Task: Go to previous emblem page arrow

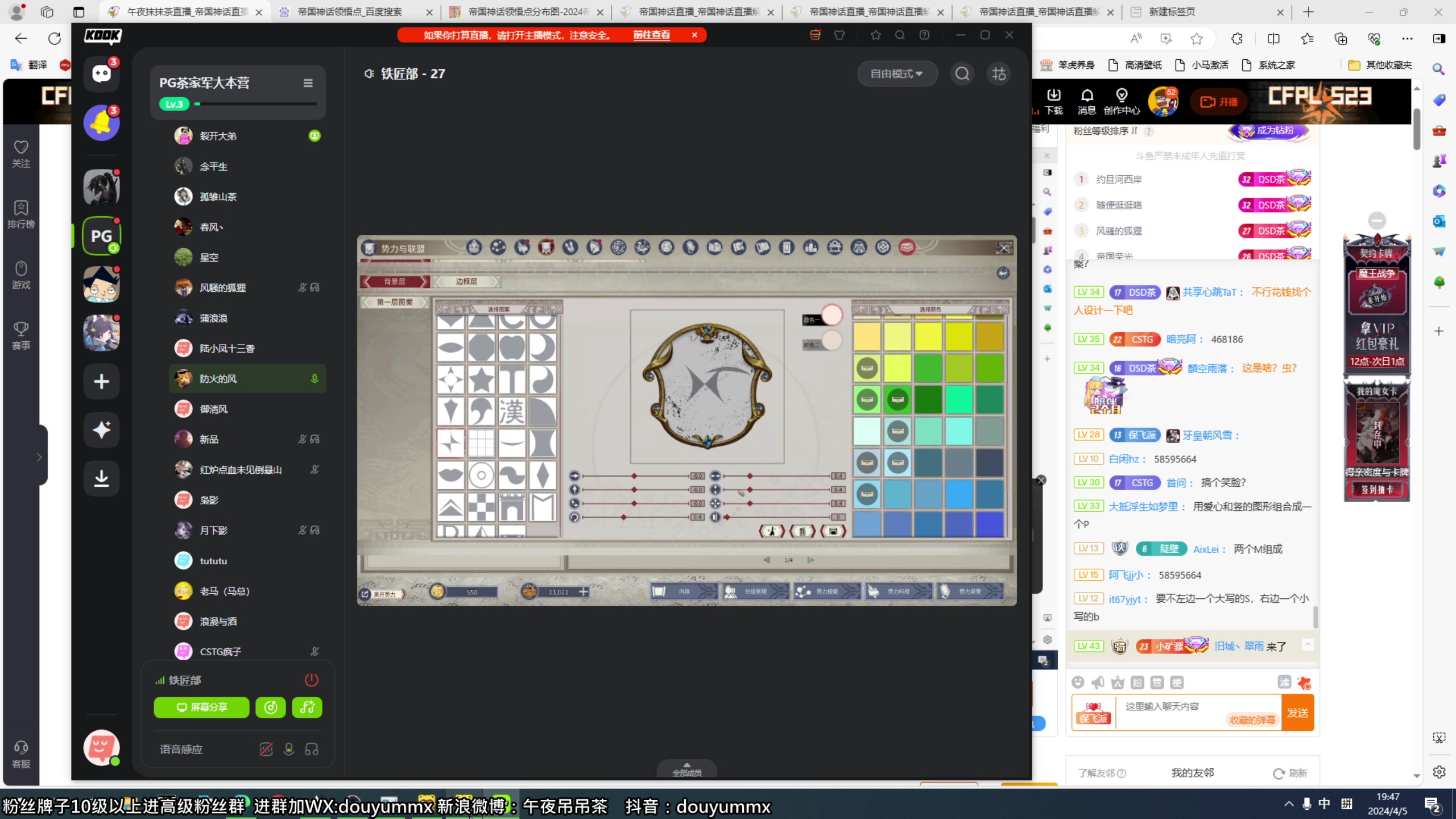Action: pos(767,560)
